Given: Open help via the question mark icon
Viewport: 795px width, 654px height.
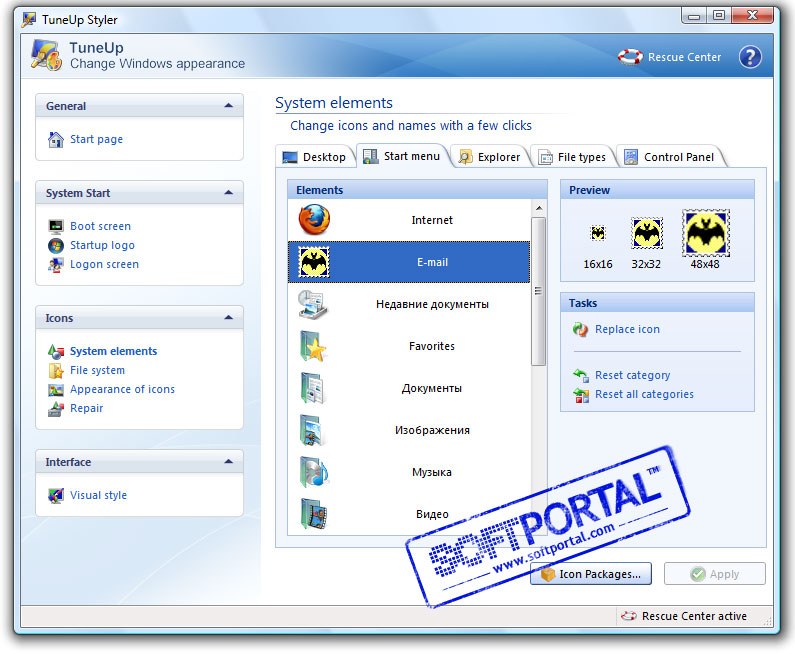Looking at the screenshot, I should click(750, 57).
